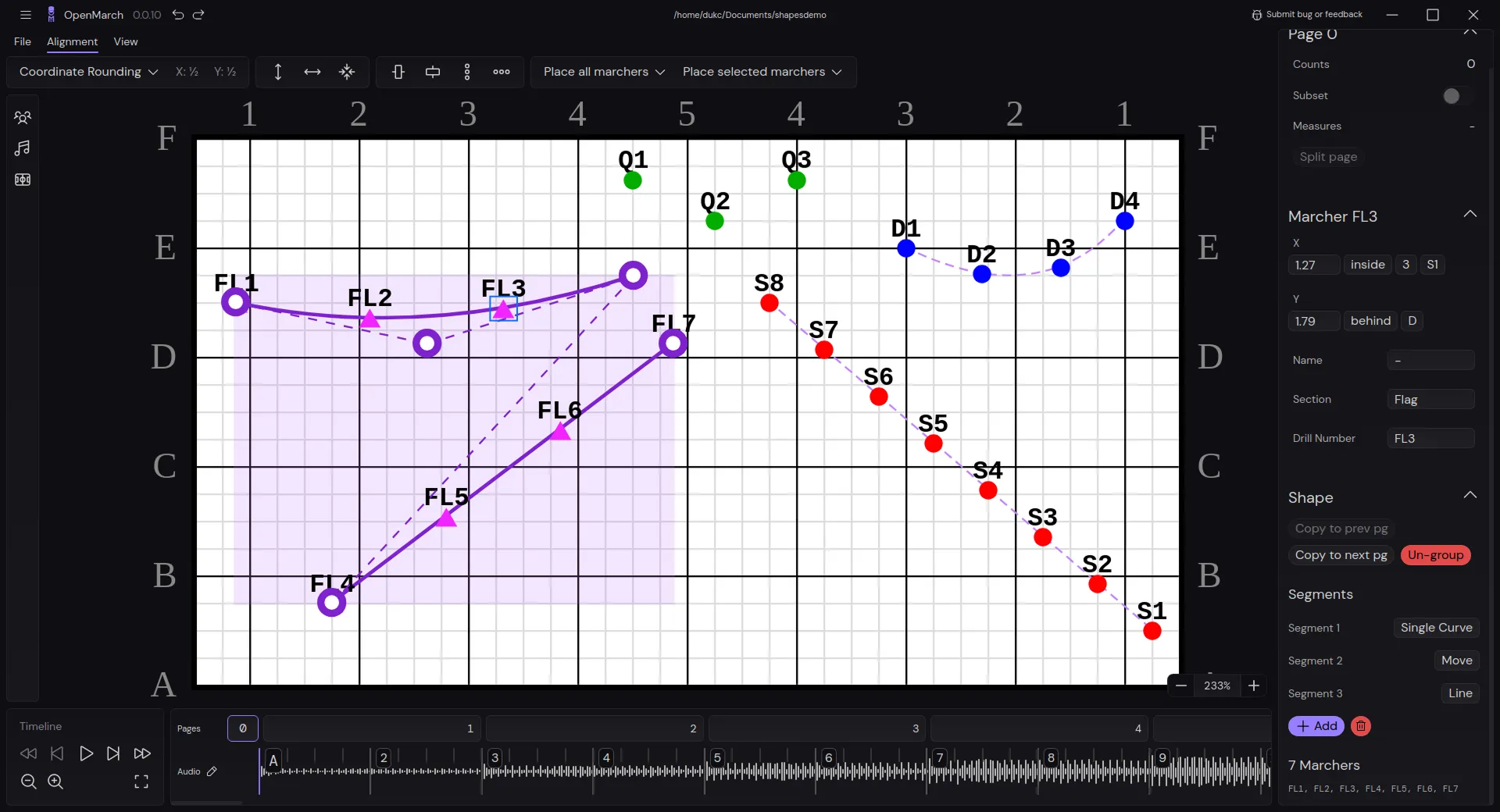The height and width of the screenshot is (812, 1500).
Task: Open the Place all marchers dropdown
Action: pyautogui.click(x=602, y=72)
